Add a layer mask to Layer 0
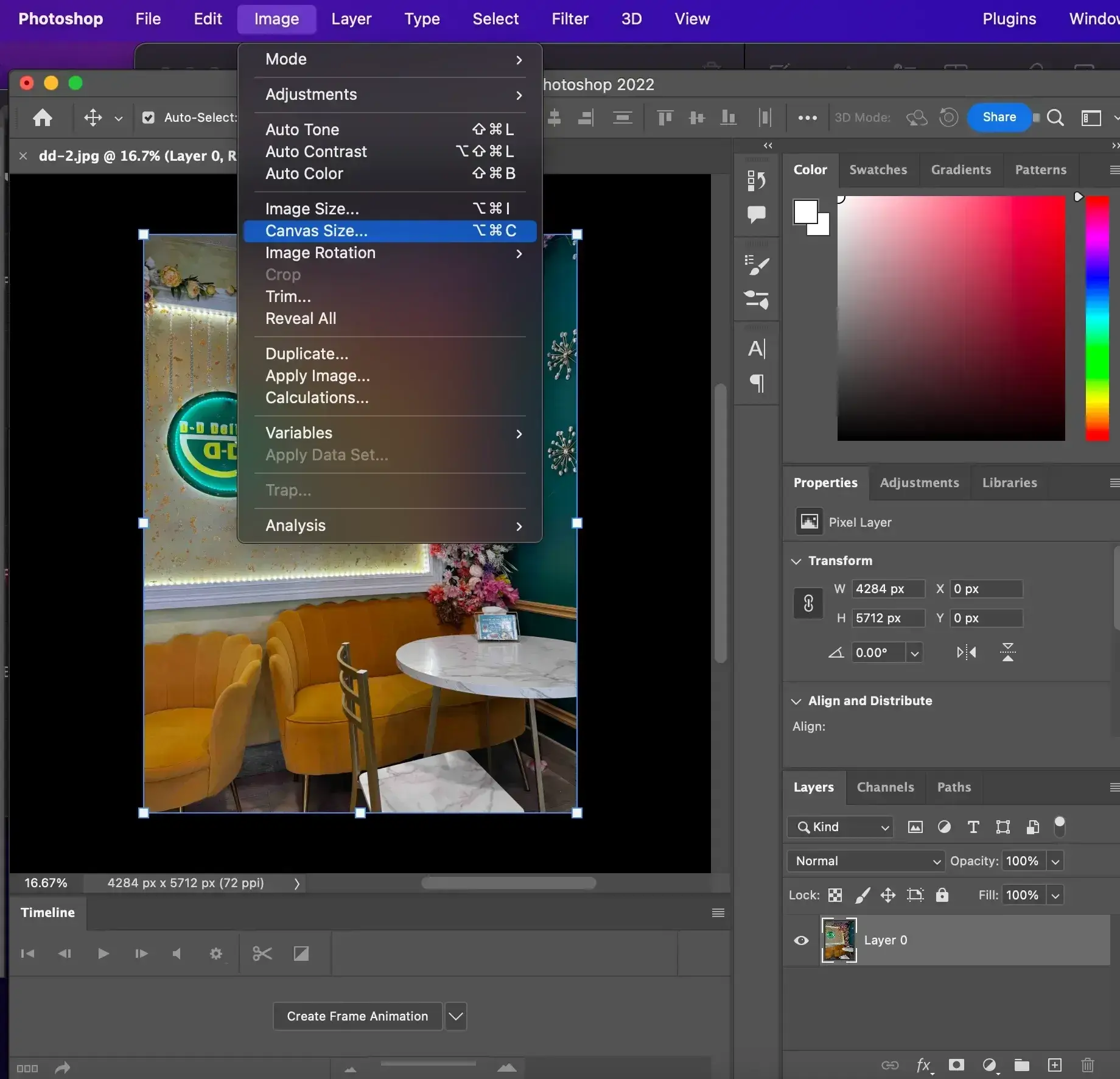The width and height of the screenshot is (1120, 1079). tap(956, 1065)
